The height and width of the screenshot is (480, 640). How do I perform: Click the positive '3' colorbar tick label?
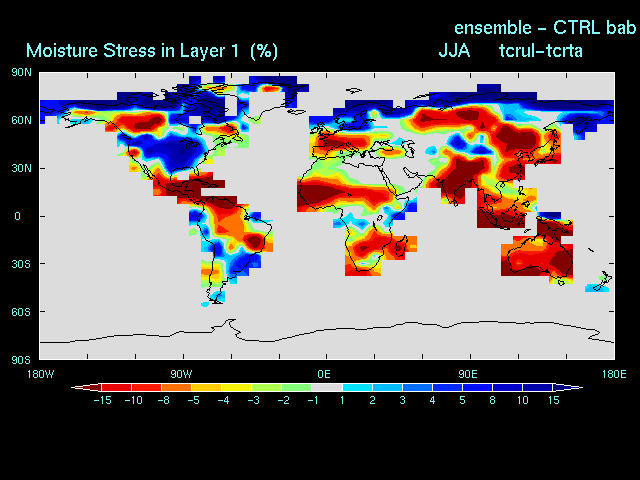click(x=402, y=400)
